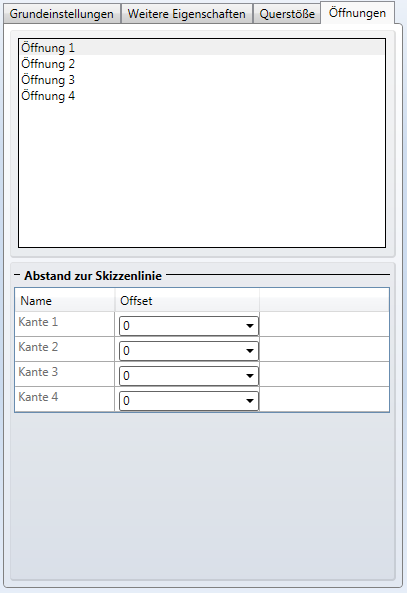The image size is (407, 593).
Task: Open the Kante 1 offset dropdown arrow
Action: (250, 326)
